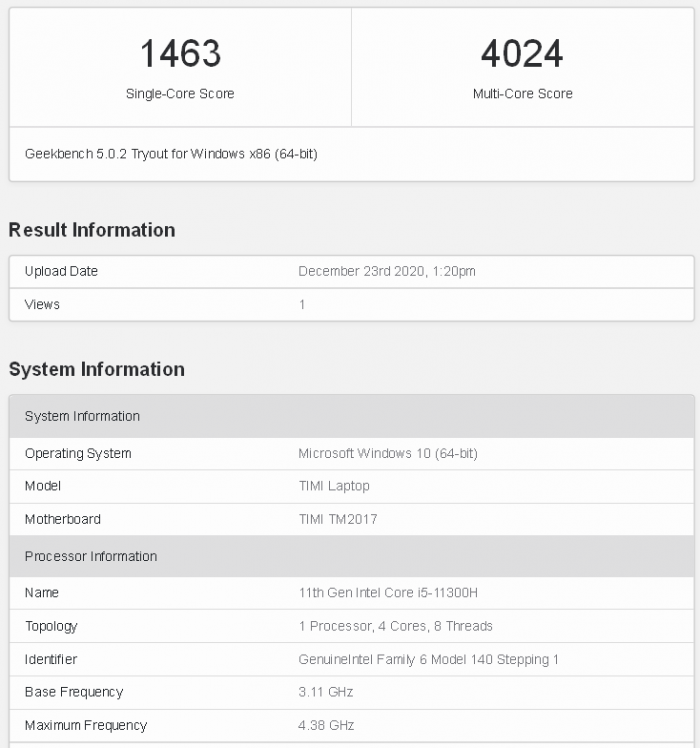Click the 4.38 GHz maximum frequency value

pyautogui.click(x=326, y=725)
